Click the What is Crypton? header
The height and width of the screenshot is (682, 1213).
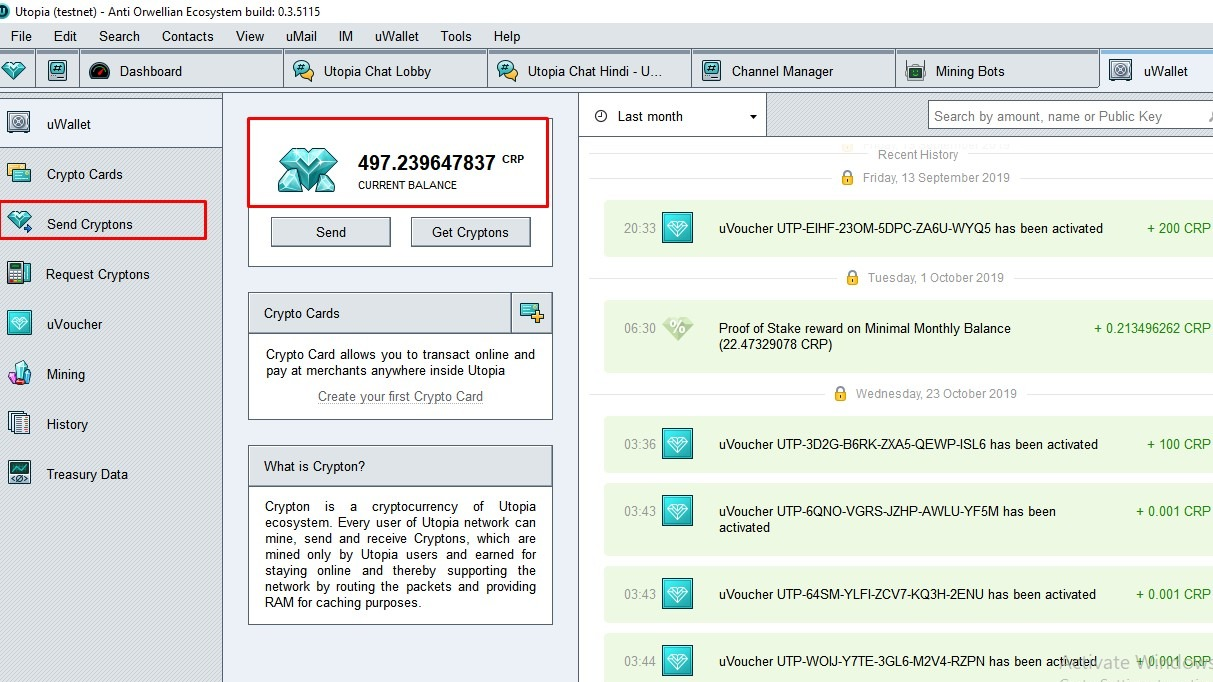point(400,466)
